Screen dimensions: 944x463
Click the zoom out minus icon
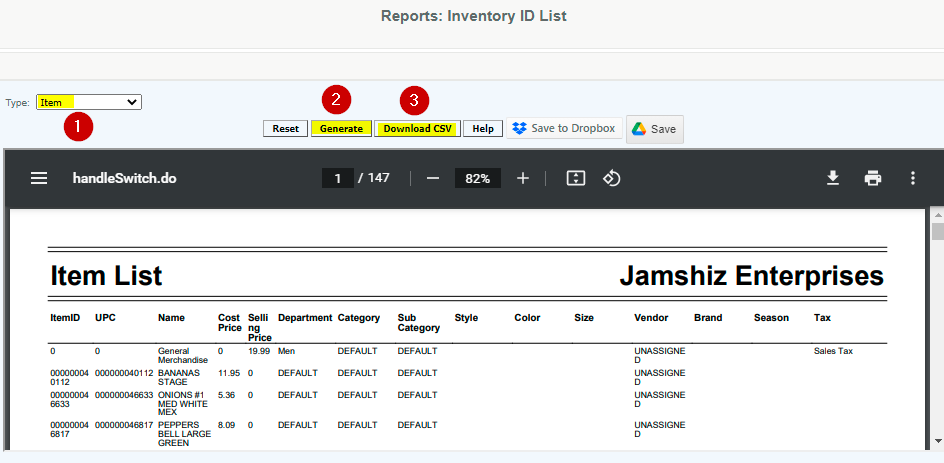click(433, 178)
